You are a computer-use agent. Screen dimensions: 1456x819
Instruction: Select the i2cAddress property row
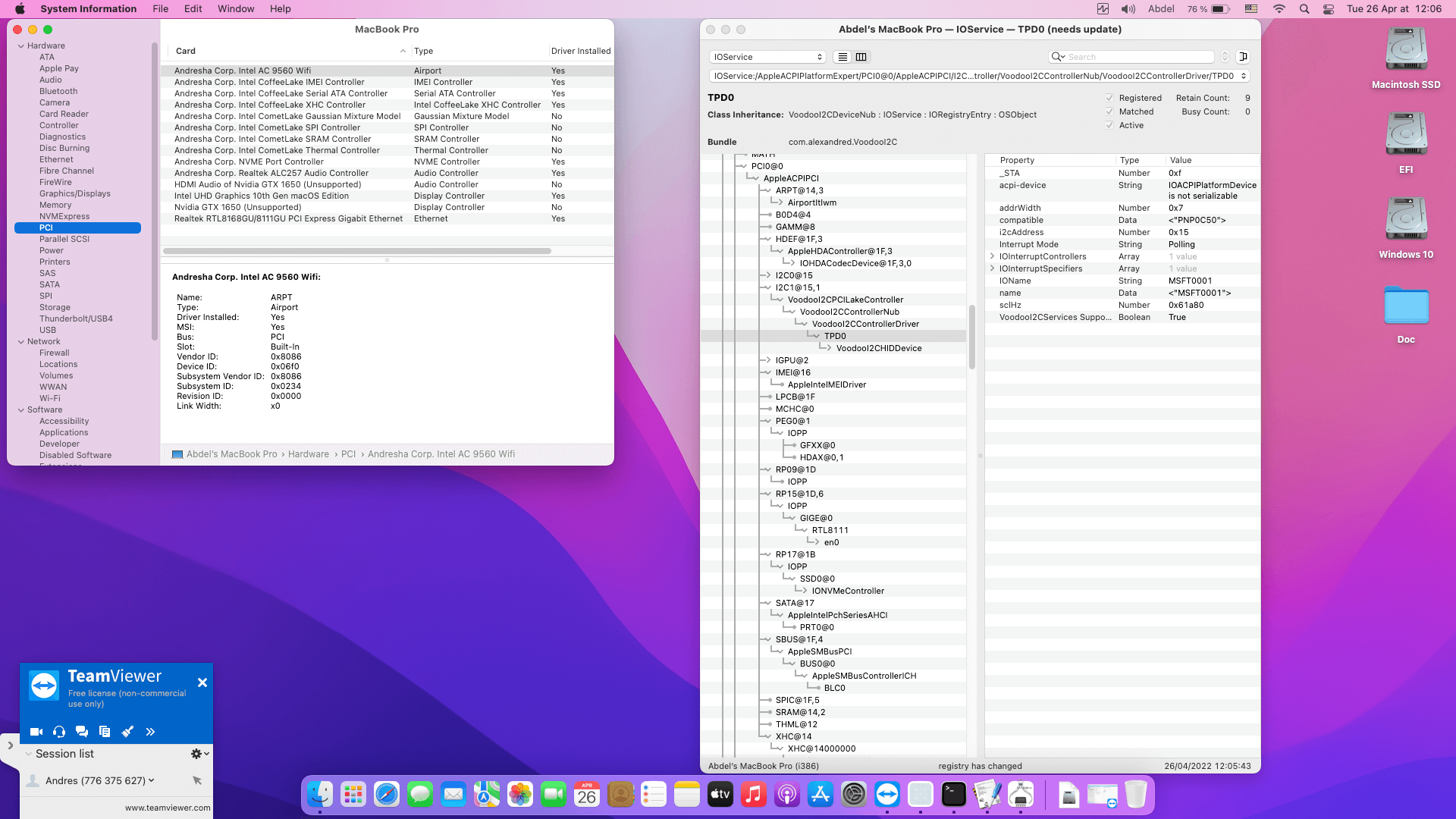[x=1122, y=232]
